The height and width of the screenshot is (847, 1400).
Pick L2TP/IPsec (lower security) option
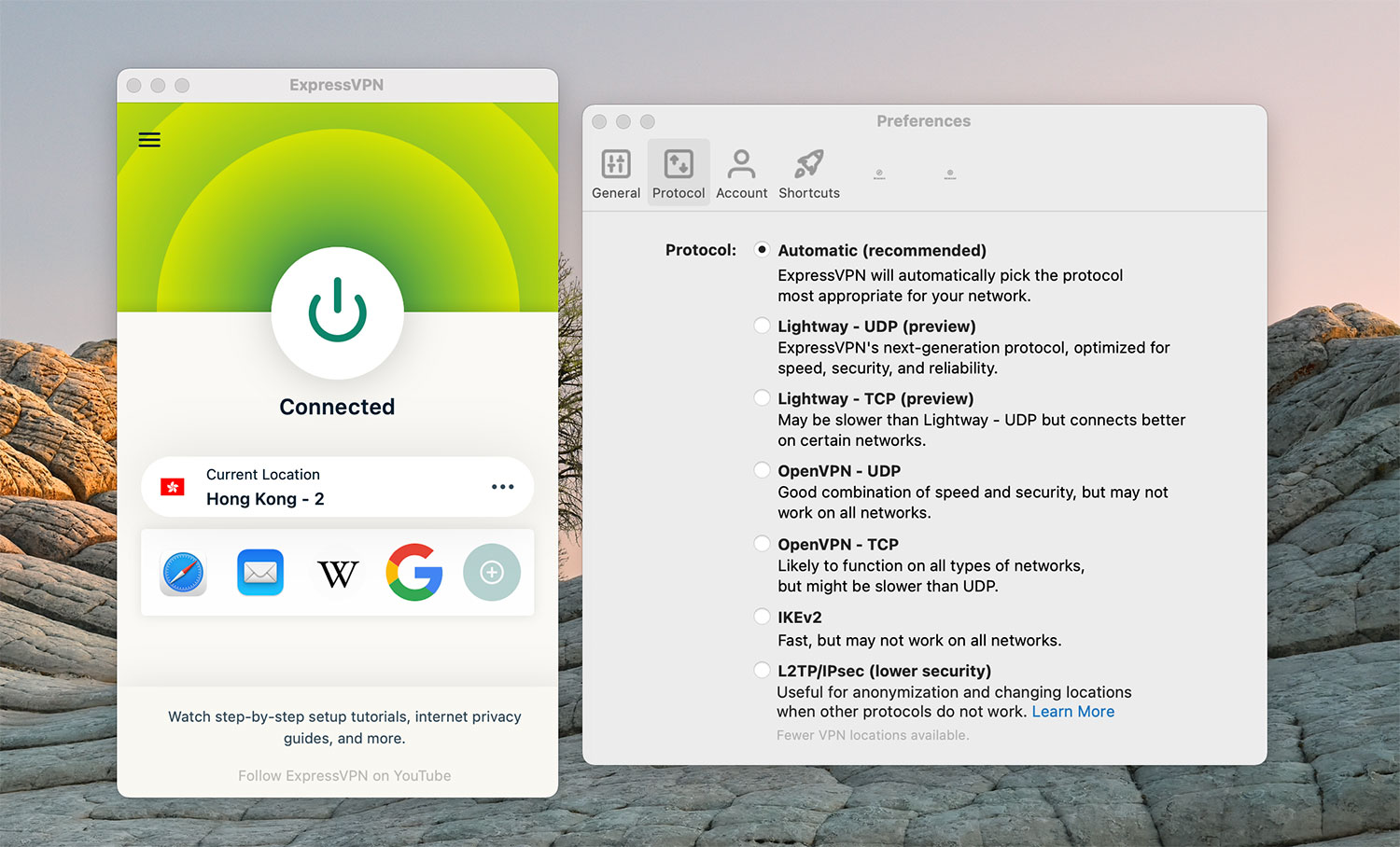tap(763, 671)
